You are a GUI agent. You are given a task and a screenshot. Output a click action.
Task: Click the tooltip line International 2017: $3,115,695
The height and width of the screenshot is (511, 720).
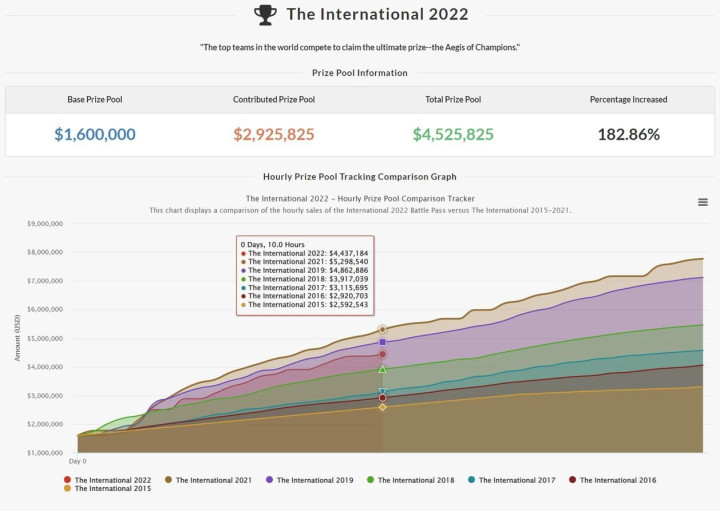pyautogui.click(x=304, y=287)
